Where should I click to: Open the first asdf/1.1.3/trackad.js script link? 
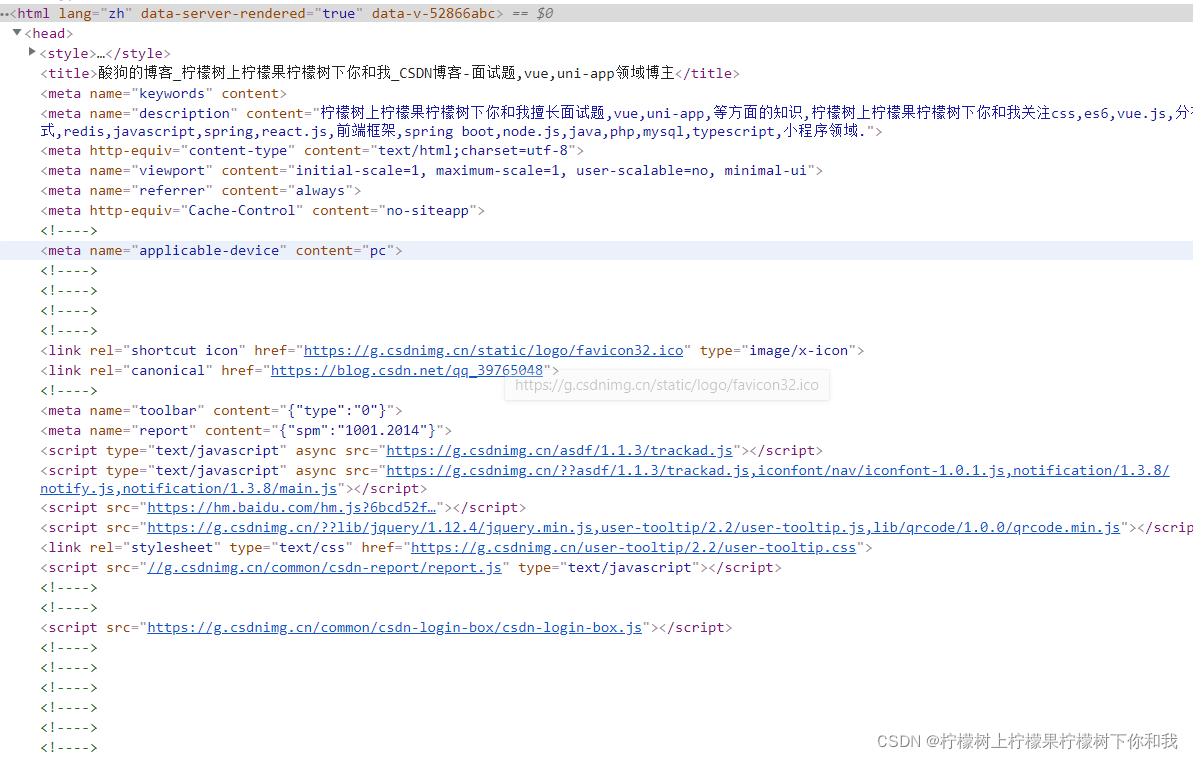coord(559,451)
